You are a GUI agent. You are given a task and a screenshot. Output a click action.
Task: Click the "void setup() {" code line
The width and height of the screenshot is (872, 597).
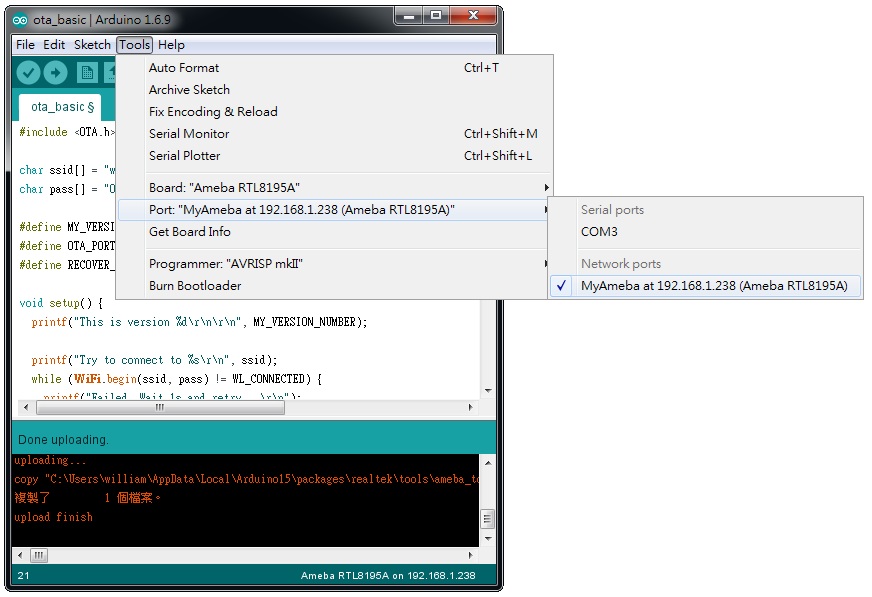(61, 303)
